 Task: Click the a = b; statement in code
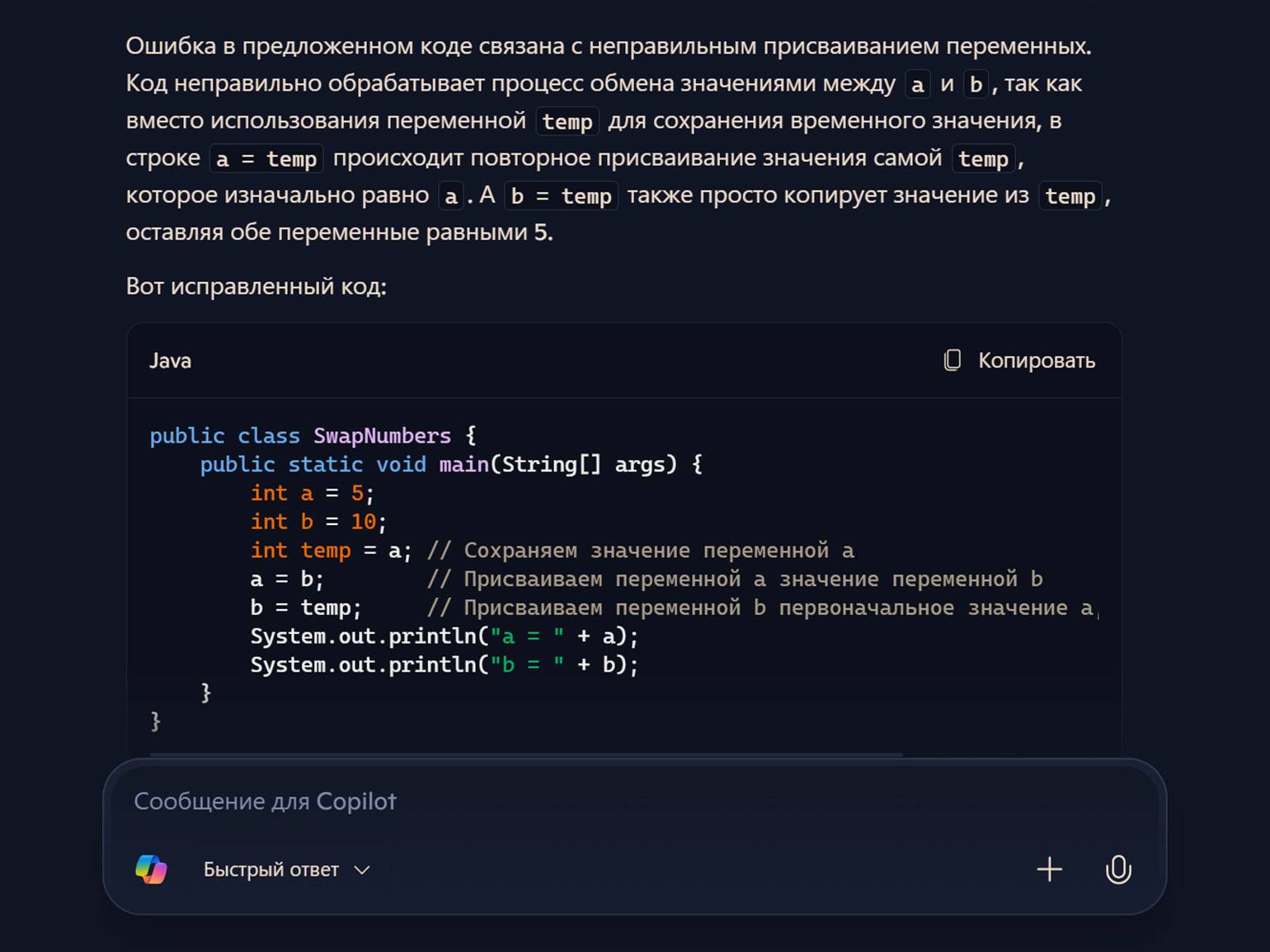click(x=287, y=579)
